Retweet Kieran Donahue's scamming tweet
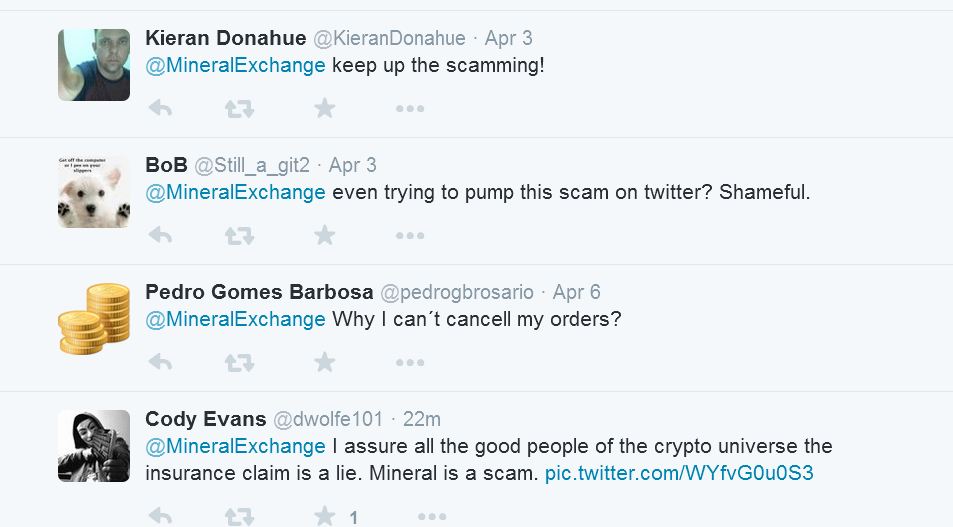The image size is (953, 527). 239,109
